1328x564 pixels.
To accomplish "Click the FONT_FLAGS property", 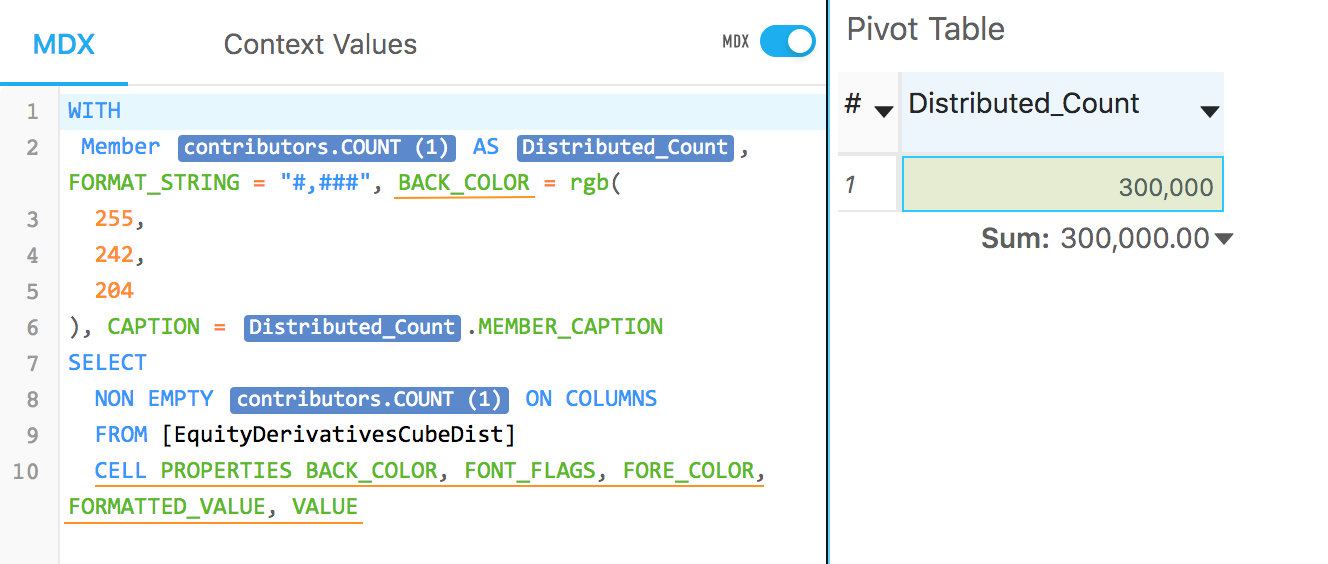I will [x=530, y=471].
